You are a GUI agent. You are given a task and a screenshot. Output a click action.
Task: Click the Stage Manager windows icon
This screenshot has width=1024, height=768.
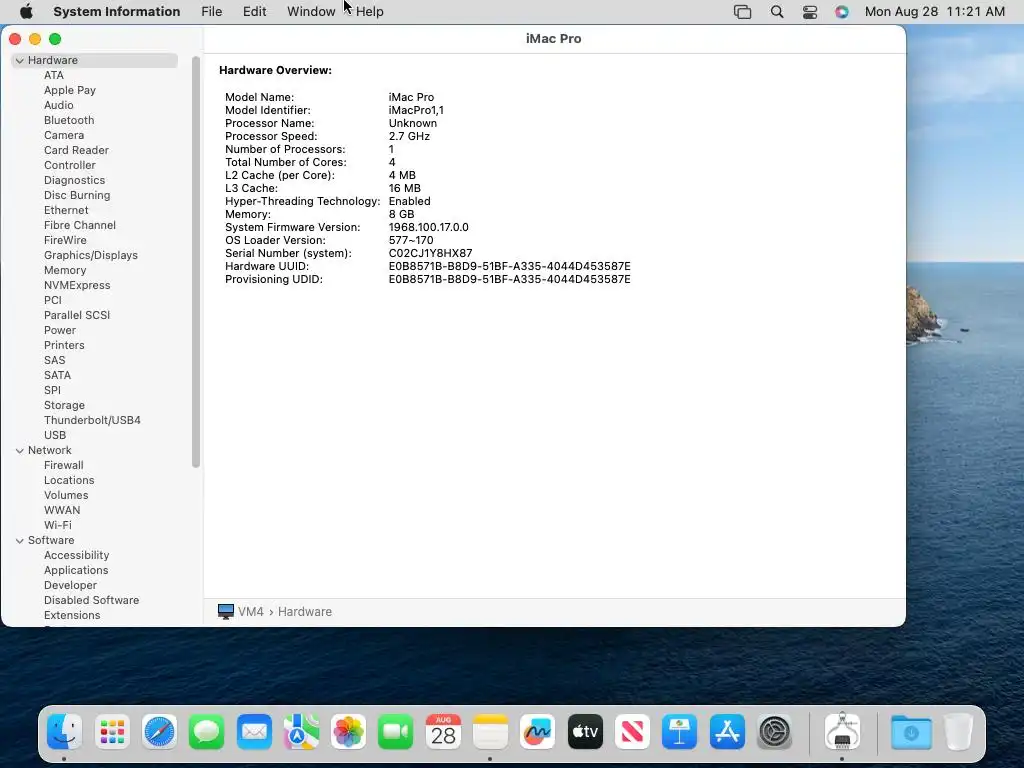743,12
